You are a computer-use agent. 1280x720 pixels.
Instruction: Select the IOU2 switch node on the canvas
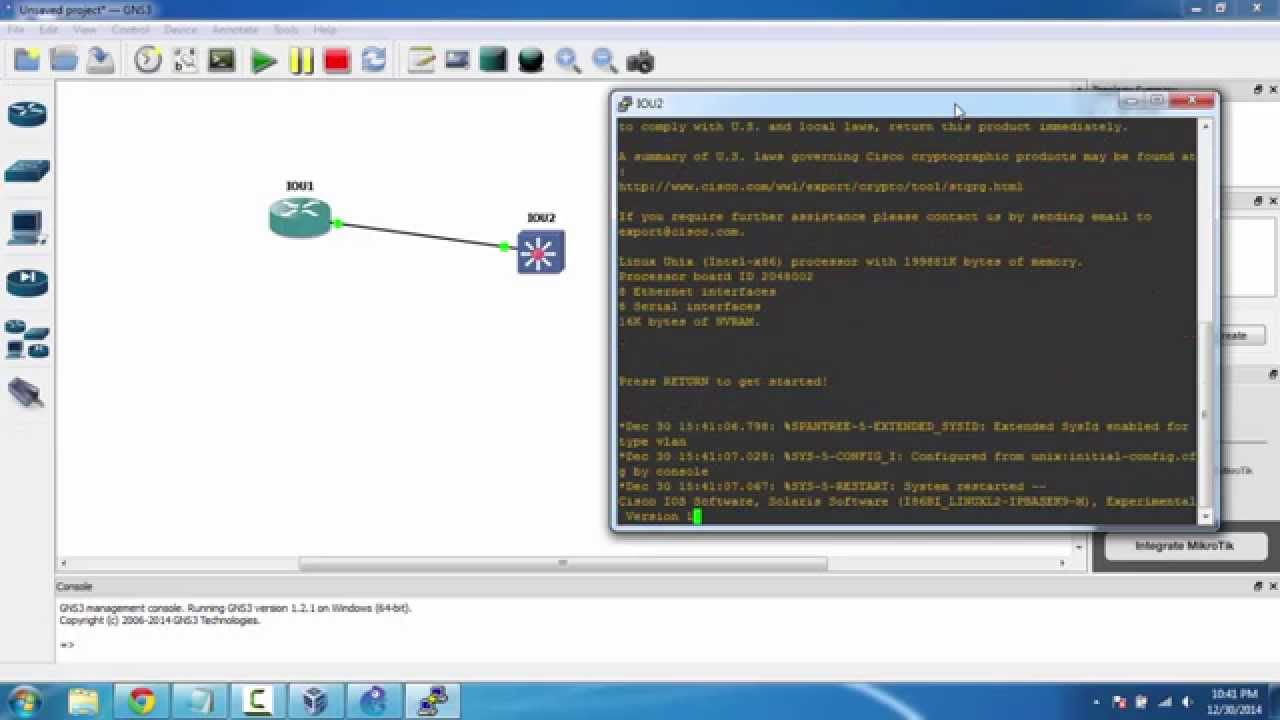(541, 252)
